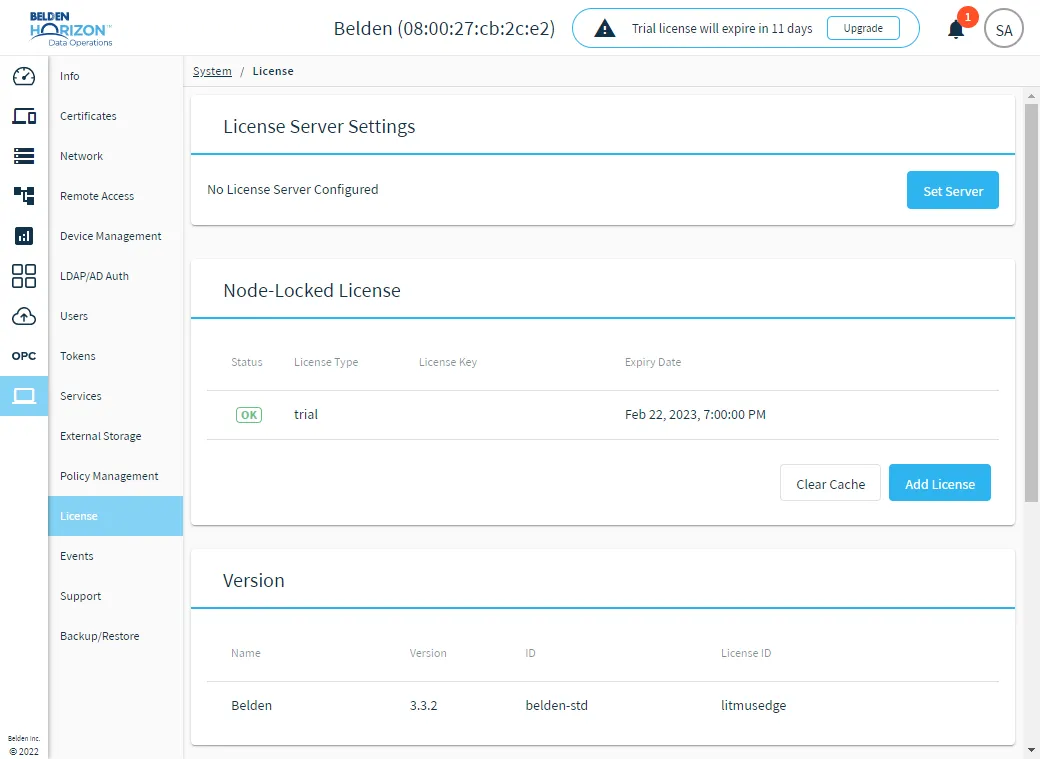This screenshot has height=759, width=1040.
Task: Click the trial license warning triangle icon
Action: click(604, 29)
